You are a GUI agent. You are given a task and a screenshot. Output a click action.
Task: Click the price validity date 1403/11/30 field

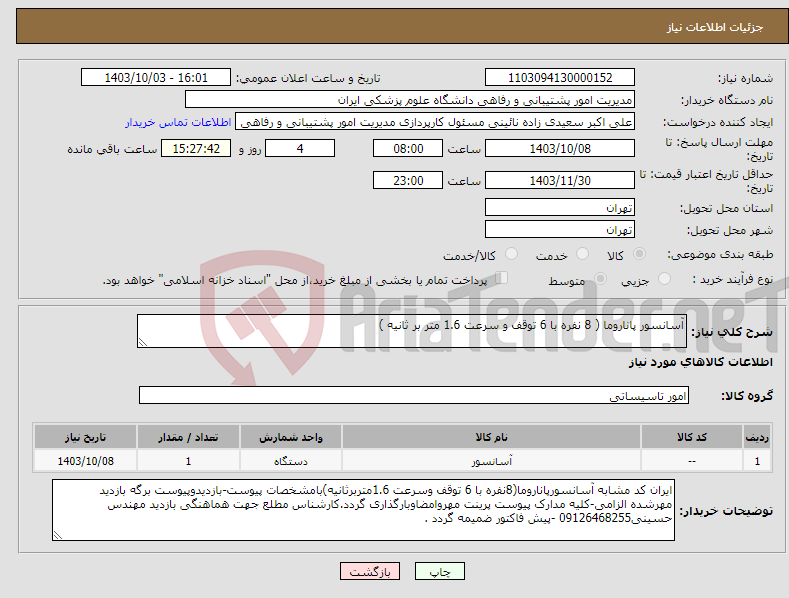[560, 180]
